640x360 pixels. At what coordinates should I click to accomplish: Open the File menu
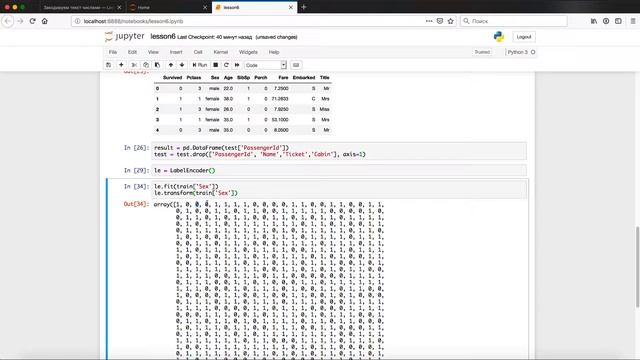coord(113,52)
